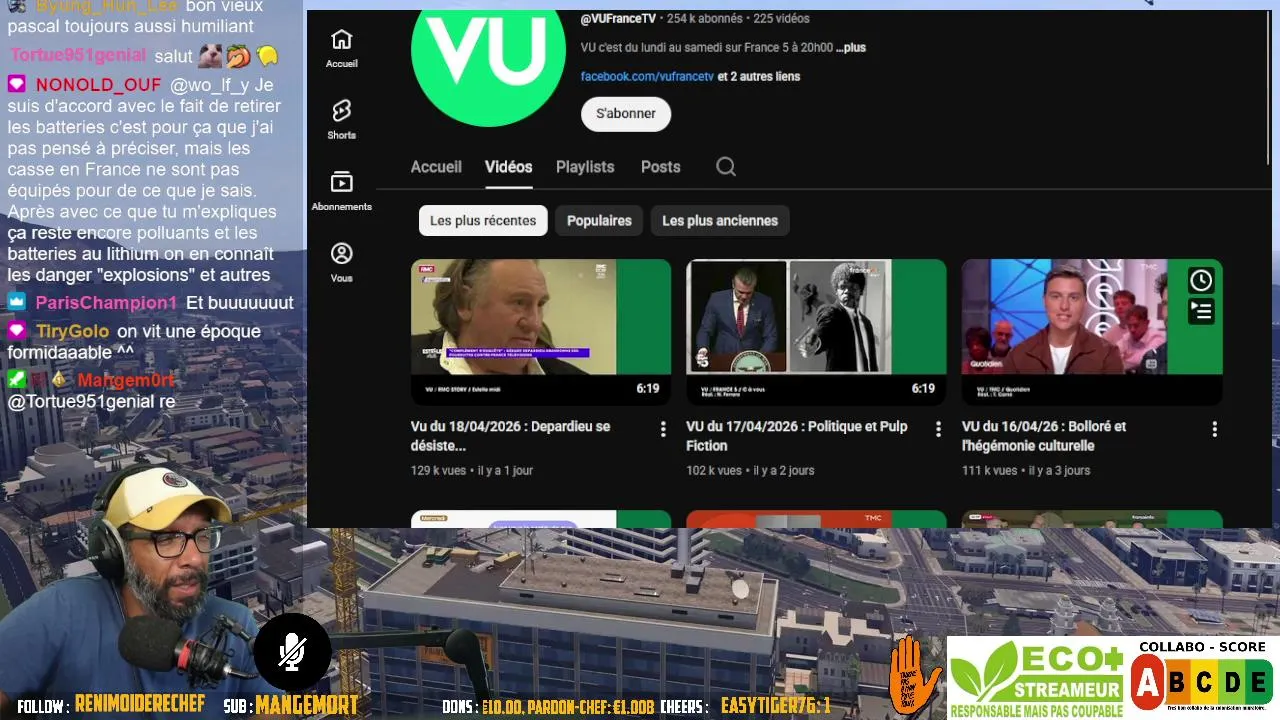The width and height of the screenshot is (1280, 720).
Task: Click title VU du 17/04/2026 : Politique et Pulp Fiction
Action: [797, 436]
